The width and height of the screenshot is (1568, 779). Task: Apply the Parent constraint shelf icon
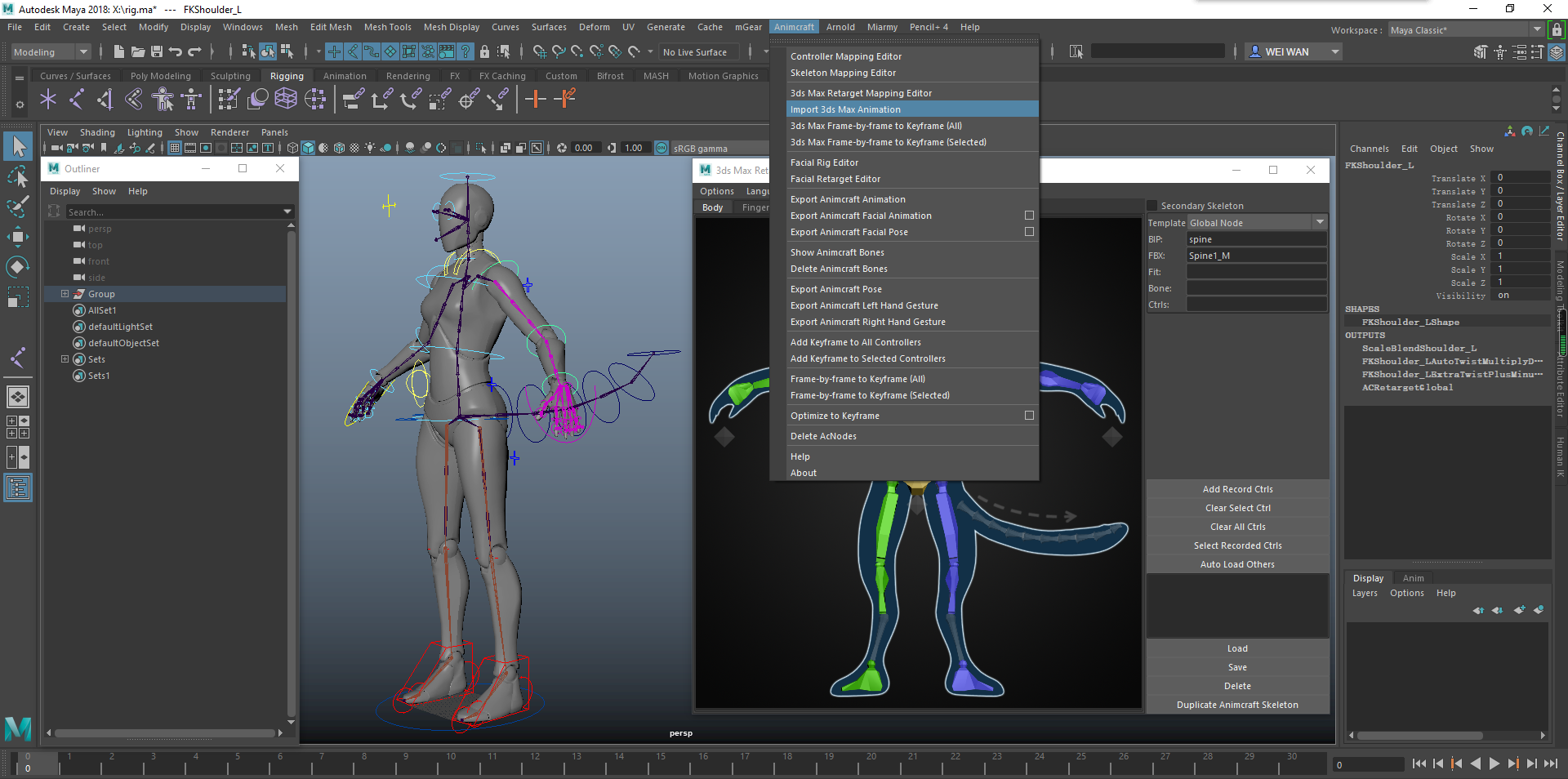click(x=353, y=100)
